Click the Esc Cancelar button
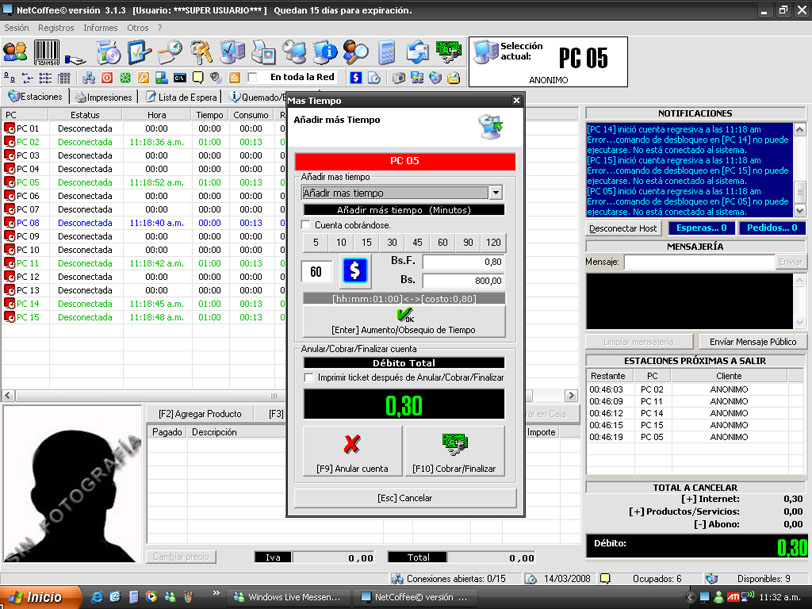 click(405, 498)
